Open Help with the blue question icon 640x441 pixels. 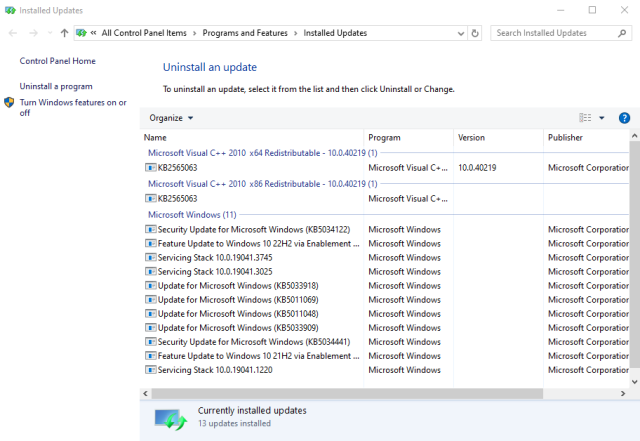point(624,118)
